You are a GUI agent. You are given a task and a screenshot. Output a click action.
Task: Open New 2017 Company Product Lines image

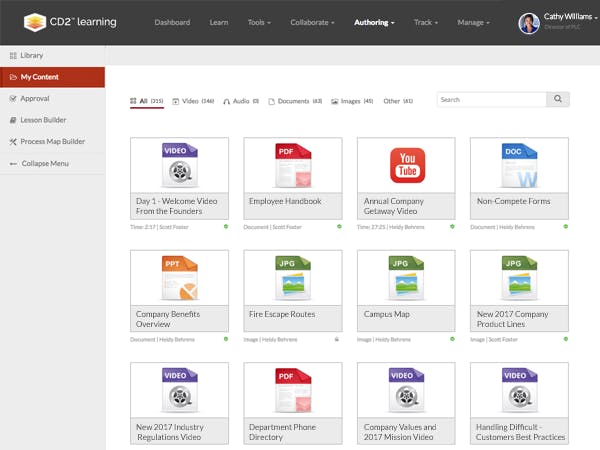(x=519, y=278)
